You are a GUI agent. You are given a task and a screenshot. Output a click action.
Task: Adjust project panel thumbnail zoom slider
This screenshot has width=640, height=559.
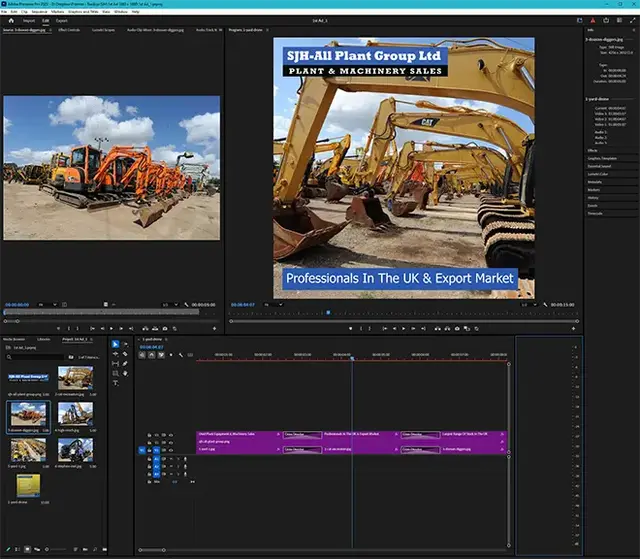click(56, 549)
